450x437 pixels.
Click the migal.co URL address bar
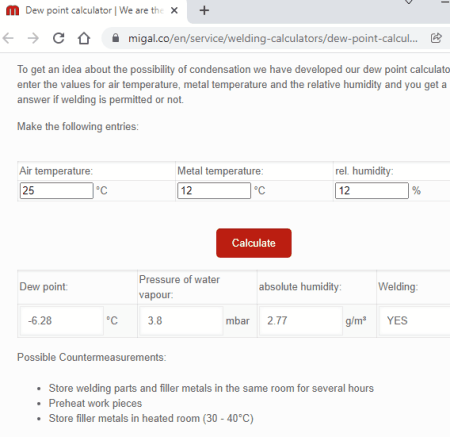pyautogui.click(x=273, y=38)
